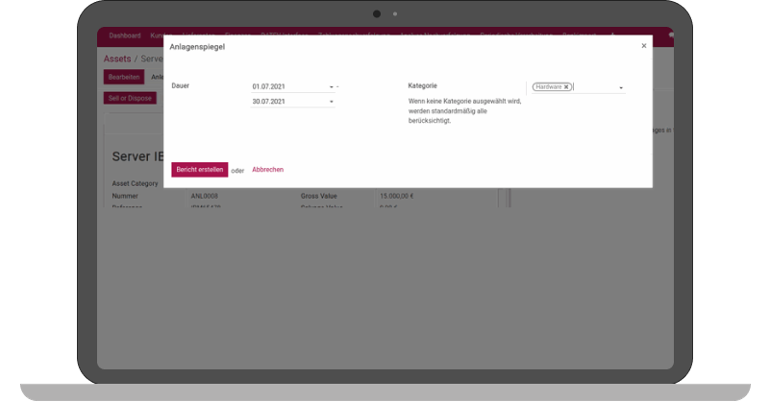
Task: Open the end date 30.07.2021 picker arrow
Action: click(331, 102)
